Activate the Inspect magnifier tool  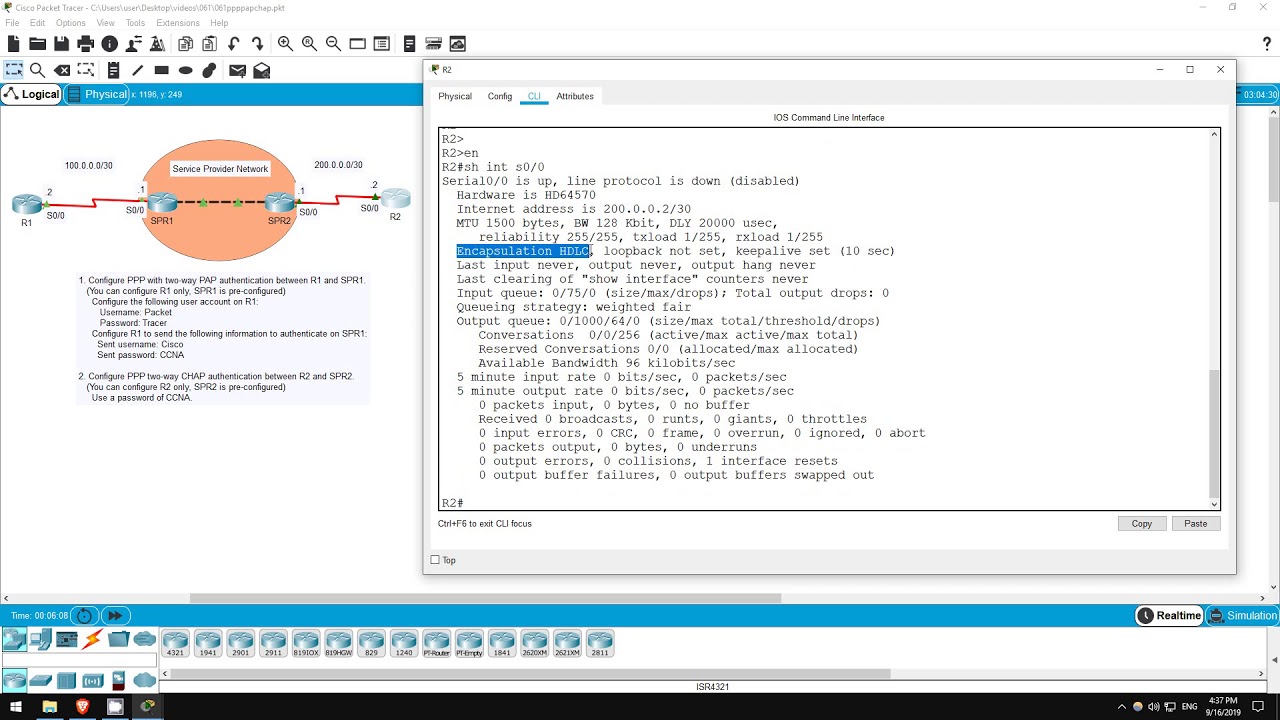(x=37, y=70)
